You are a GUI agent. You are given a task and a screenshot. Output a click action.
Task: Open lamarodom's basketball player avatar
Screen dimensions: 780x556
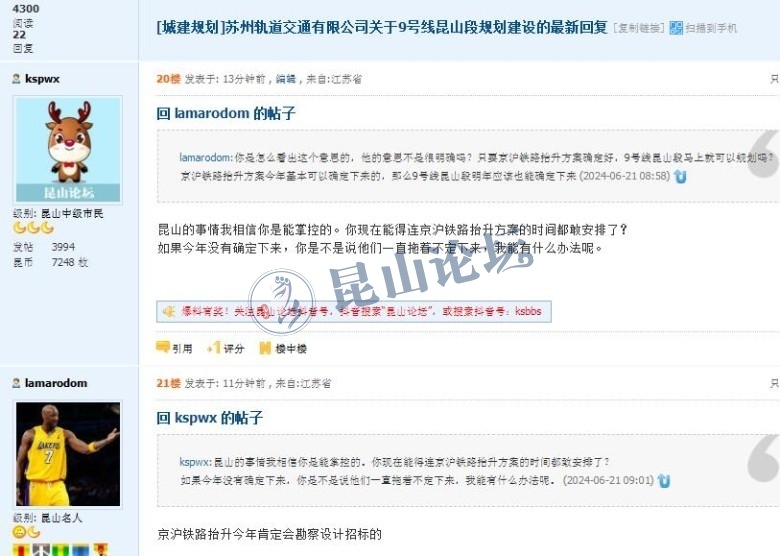coord(68,454)
